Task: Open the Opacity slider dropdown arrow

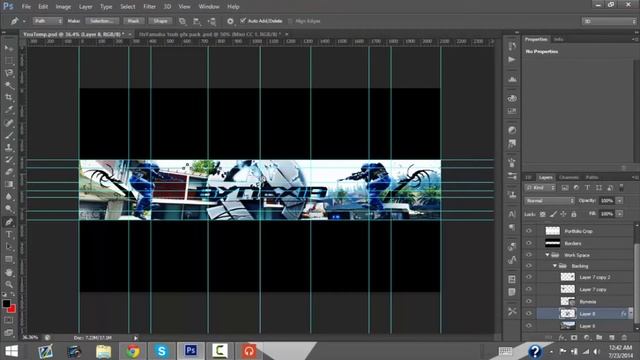Action: click(620, 201)
